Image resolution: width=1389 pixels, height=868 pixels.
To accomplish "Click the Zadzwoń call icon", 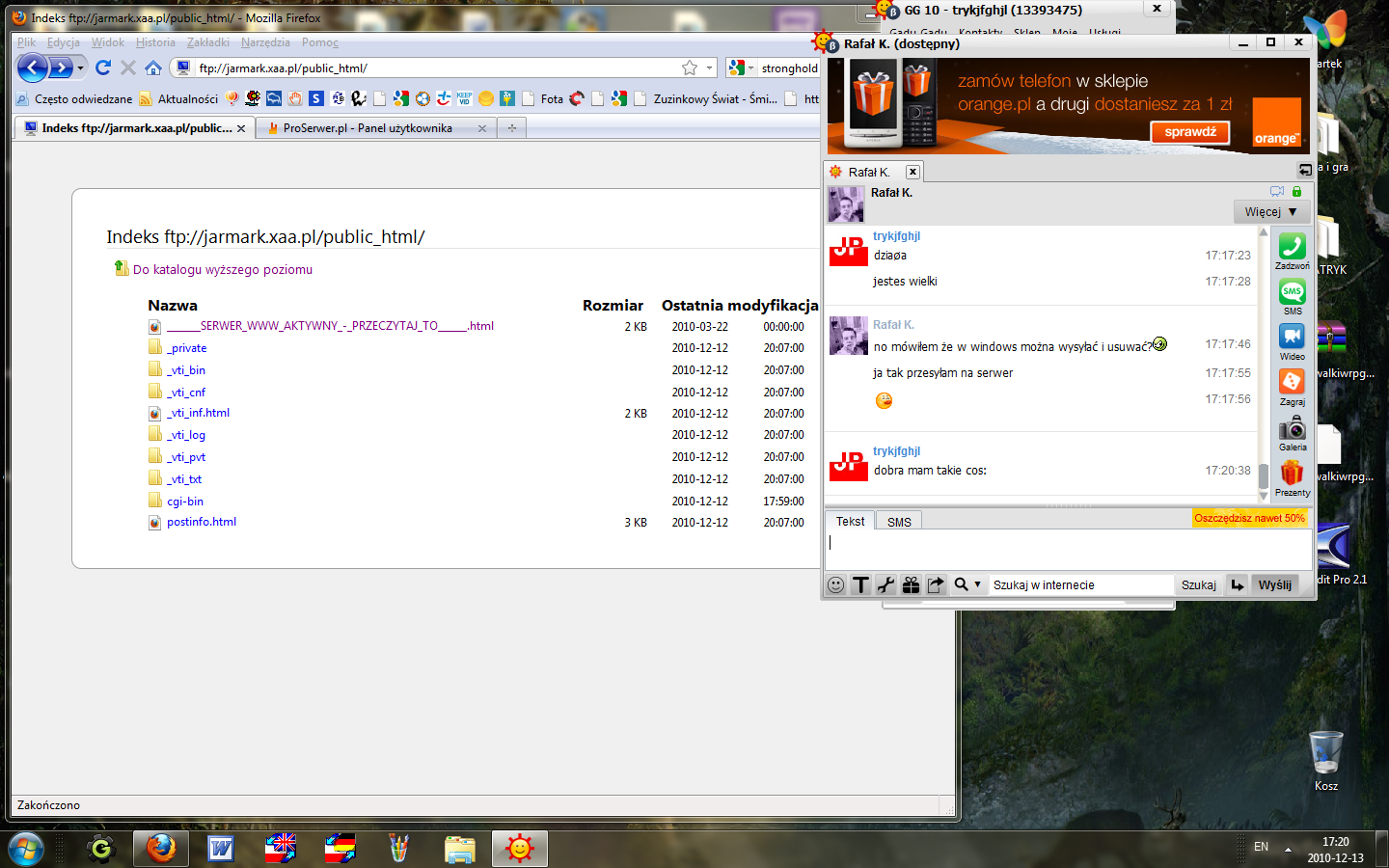I will point(1292,247).
